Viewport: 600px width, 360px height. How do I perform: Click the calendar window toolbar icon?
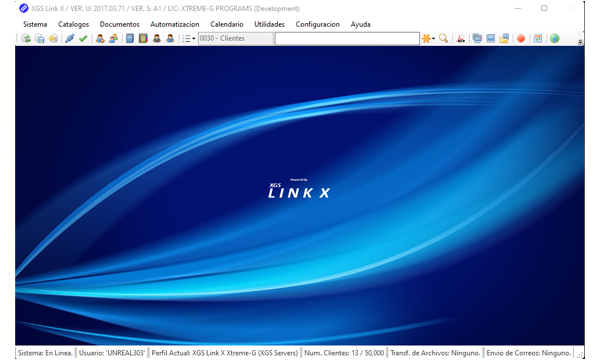(x=538, y=38)
